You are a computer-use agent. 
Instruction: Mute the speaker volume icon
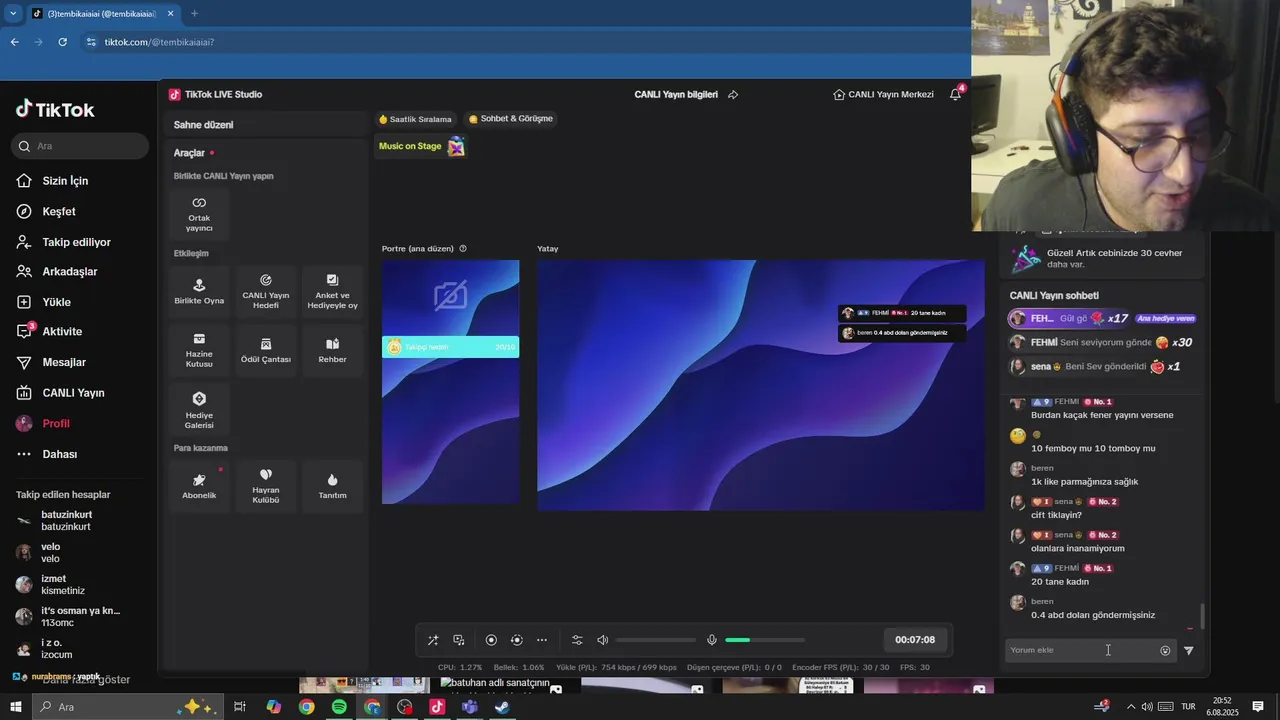coord(602,640)
